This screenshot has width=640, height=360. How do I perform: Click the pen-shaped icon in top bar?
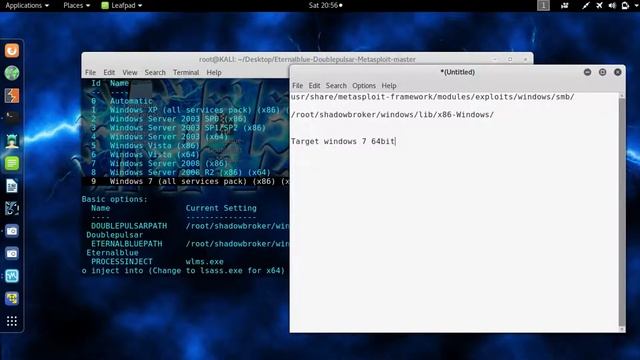point(586,5)
